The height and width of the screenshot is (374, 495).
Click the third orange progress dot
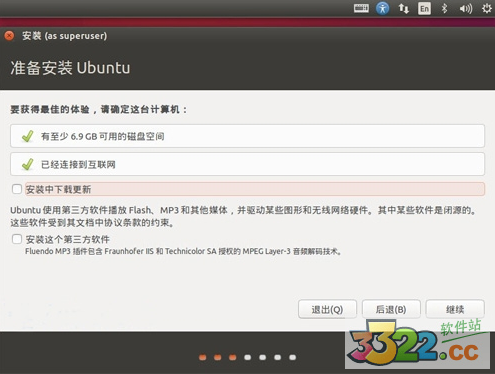[233, 357]
